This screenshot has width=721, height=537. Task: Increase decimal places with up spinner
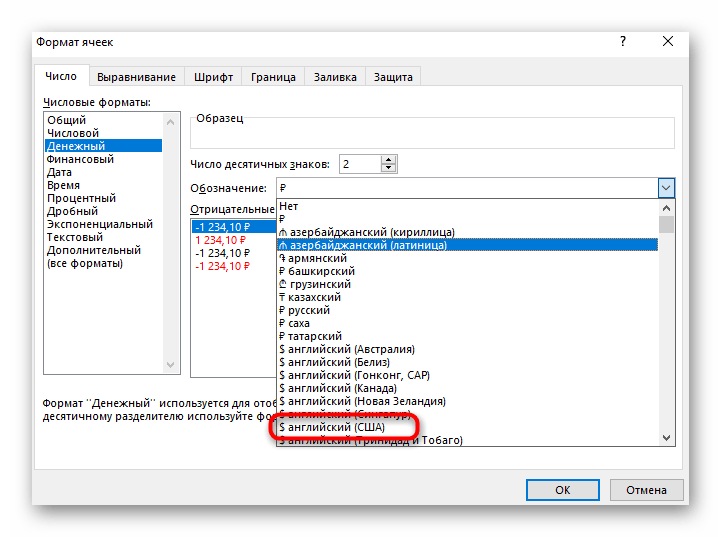point(389,160)
